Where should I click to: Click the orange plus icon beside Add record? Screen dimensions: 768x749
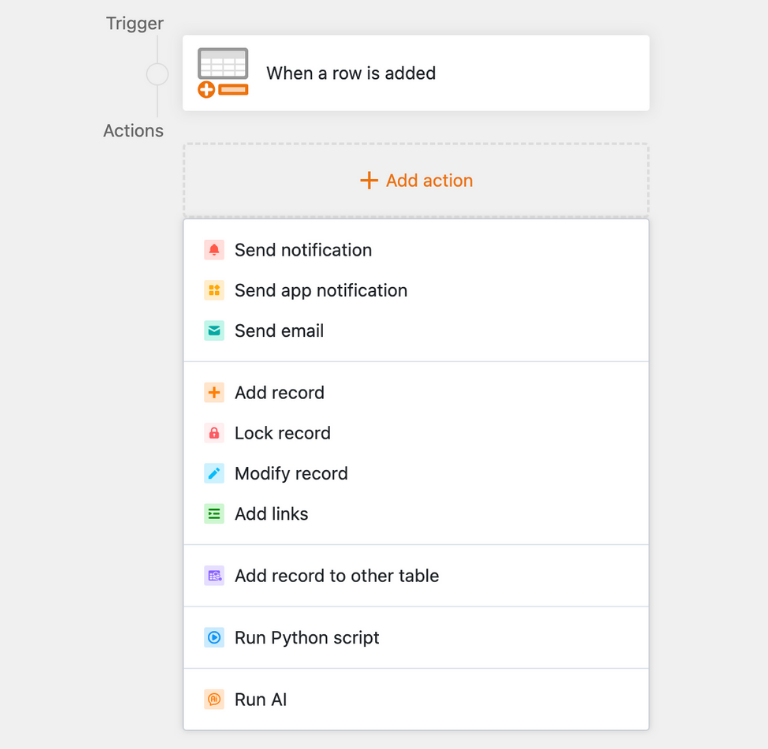(214, 393)
